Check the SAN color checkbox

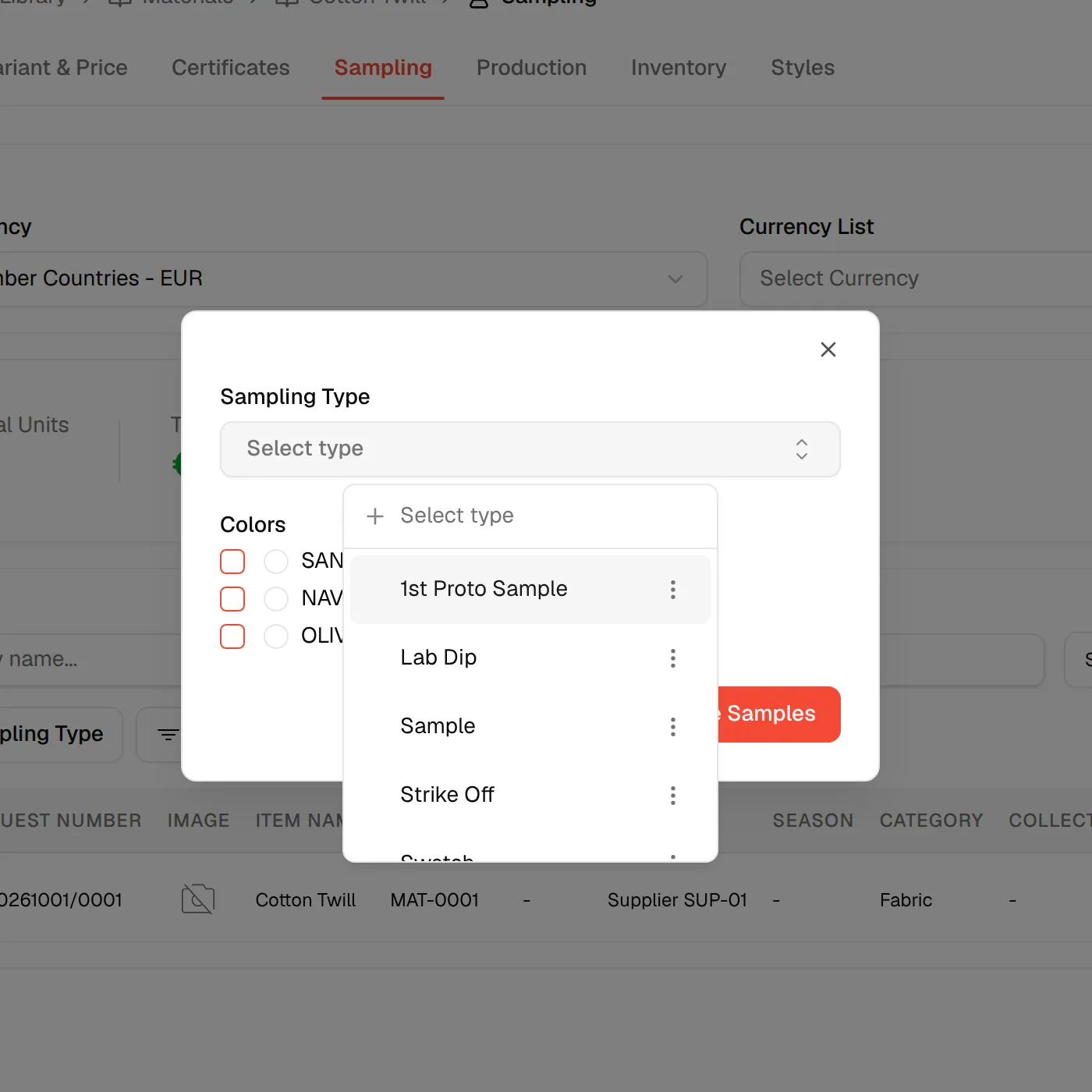click(x=232, y=562)
